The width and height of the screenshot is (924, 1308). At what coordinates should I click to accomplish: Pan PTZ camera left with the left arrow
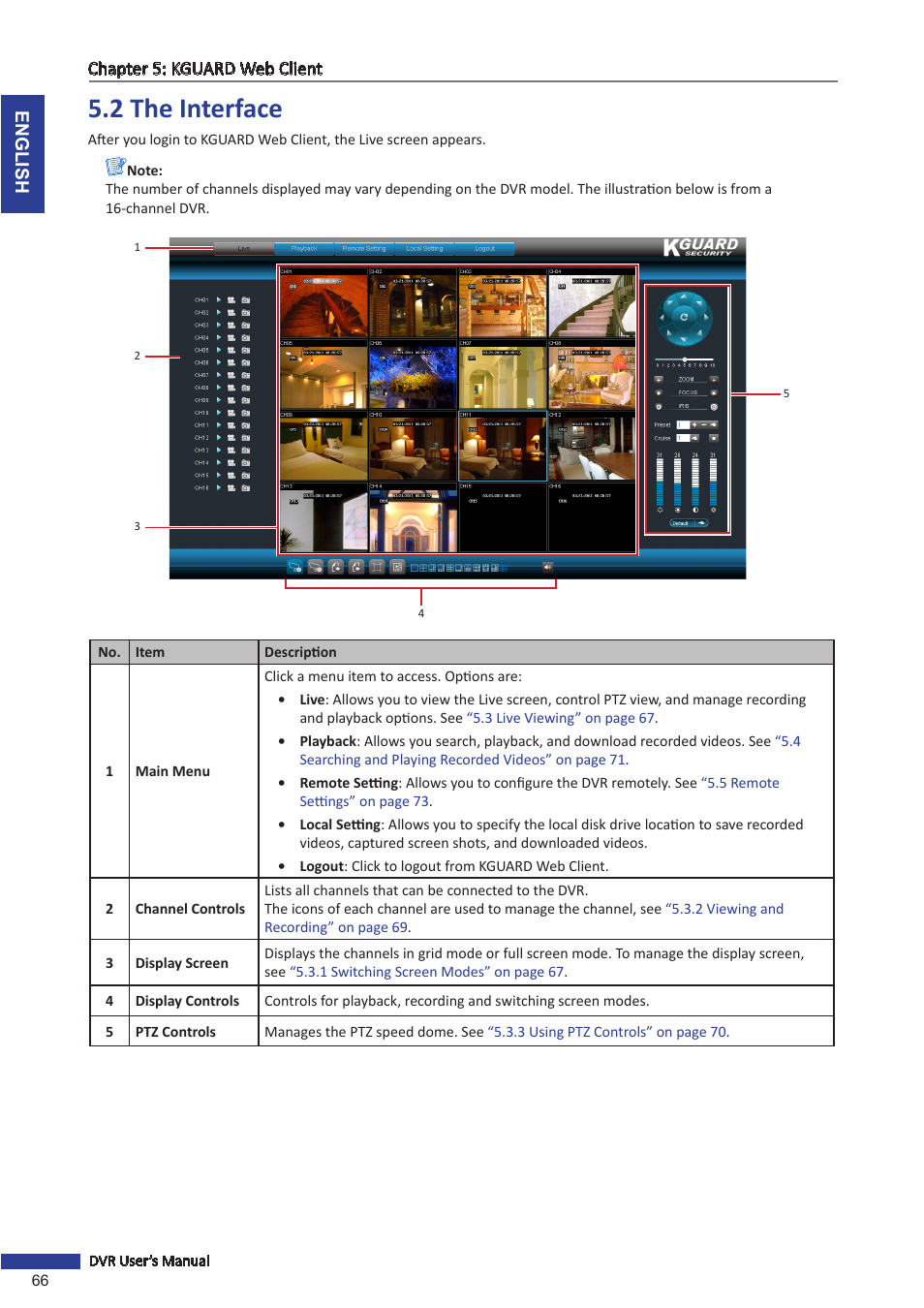tap(662, 317)
